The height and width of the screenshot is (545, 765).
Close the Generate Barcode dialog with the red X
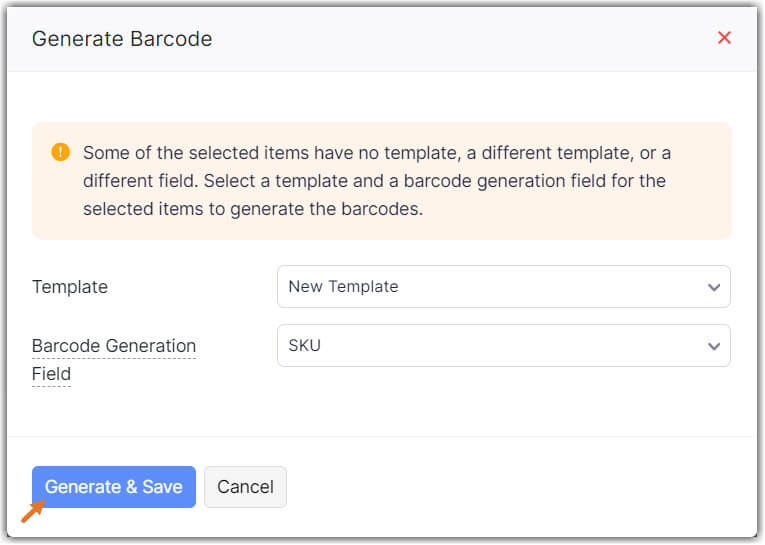point(724,38)
